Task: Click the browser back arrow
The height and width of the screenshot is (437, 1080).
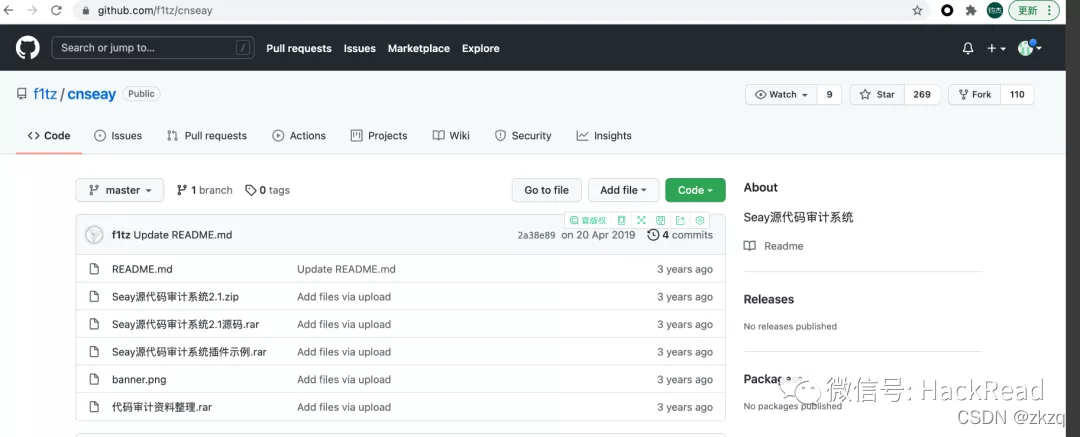Action: click(x=9, y=10)
